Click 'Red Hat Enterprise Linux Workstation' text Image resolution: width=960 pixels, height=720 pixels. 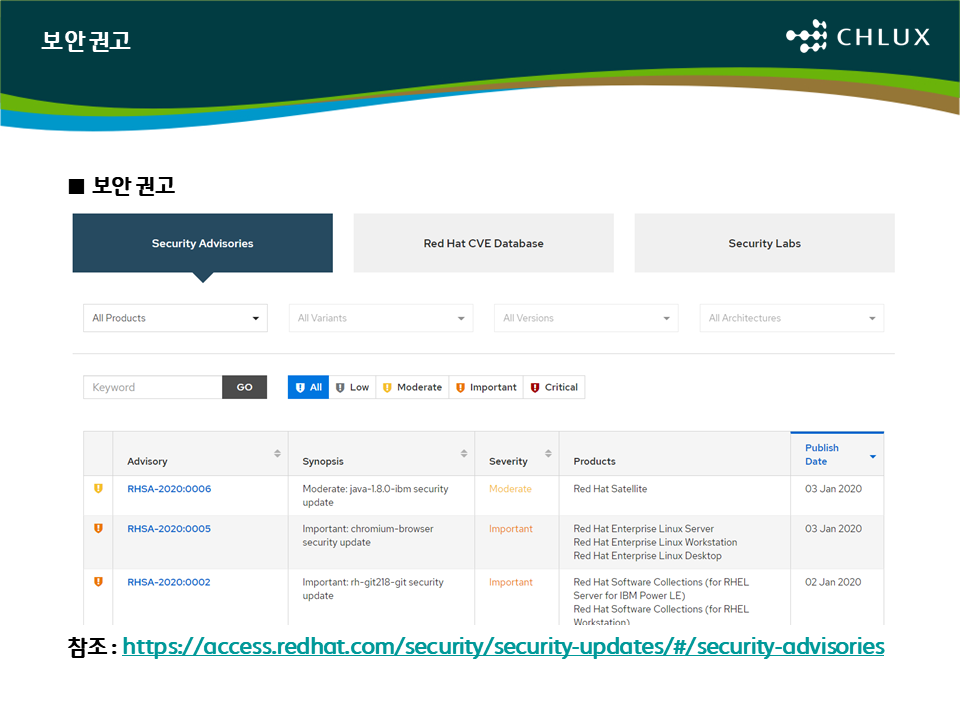coord(655,542)
